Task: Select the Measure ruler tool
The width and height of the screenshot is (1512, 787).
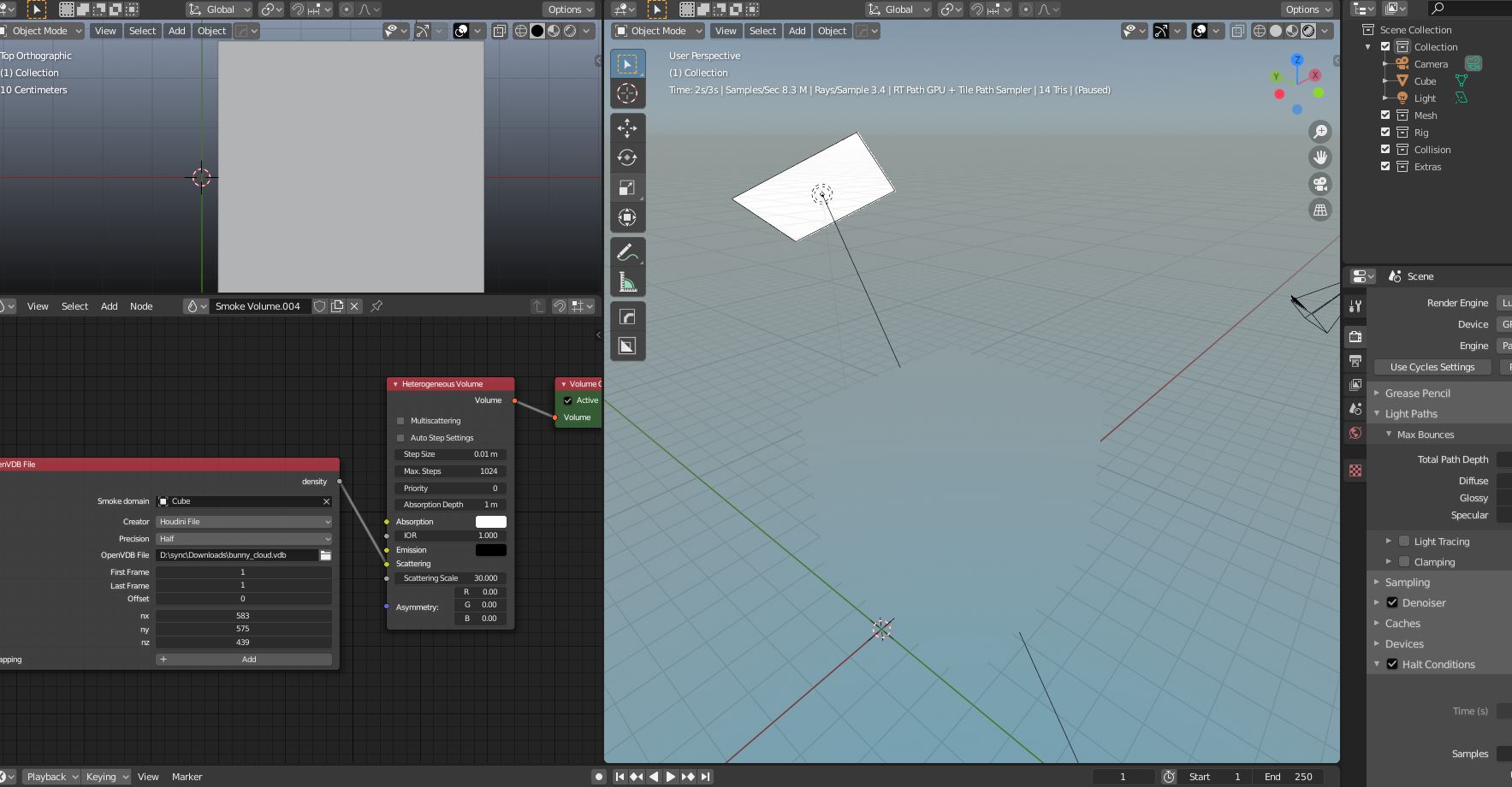Action: point(627,282)
